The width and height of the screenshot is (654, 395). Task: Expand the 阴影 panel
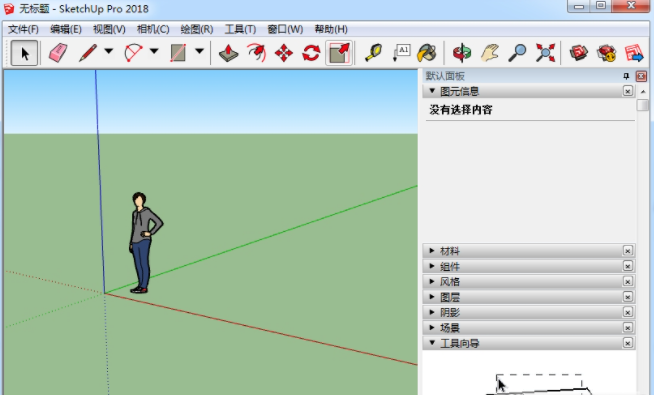[432, 312]
